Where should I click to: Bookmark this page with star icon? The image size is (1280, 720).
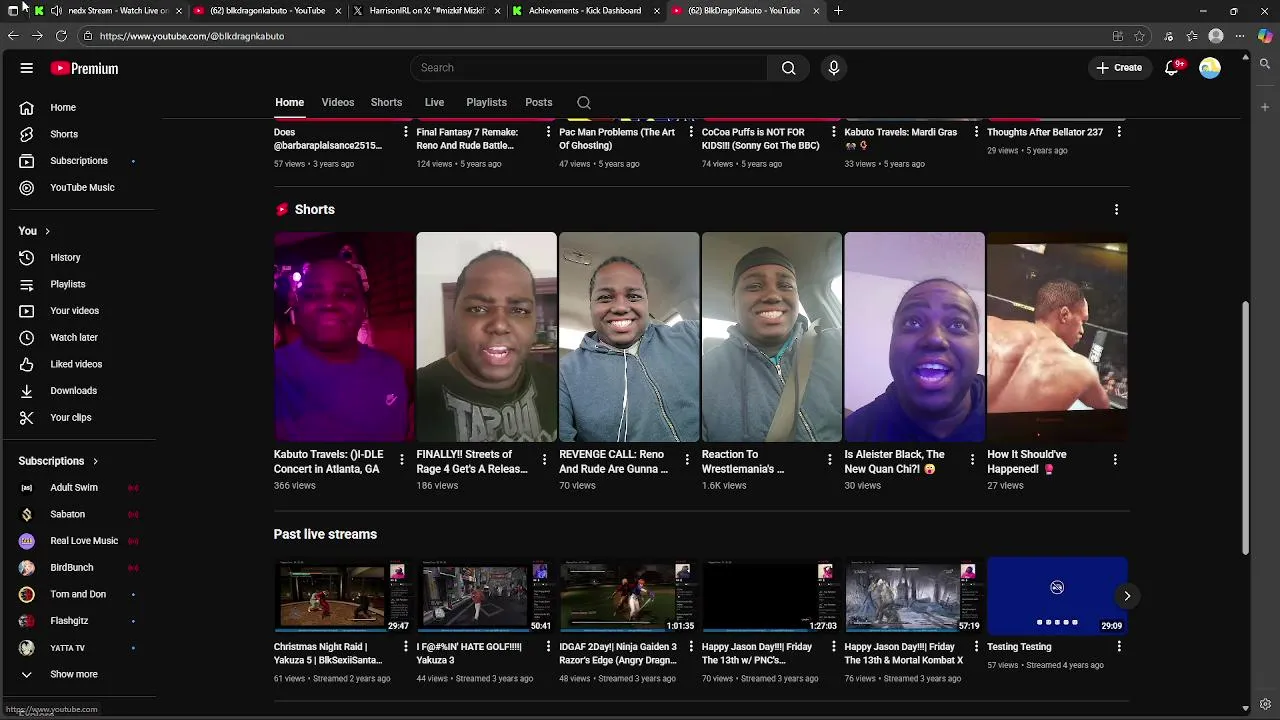click(1139, 36)
